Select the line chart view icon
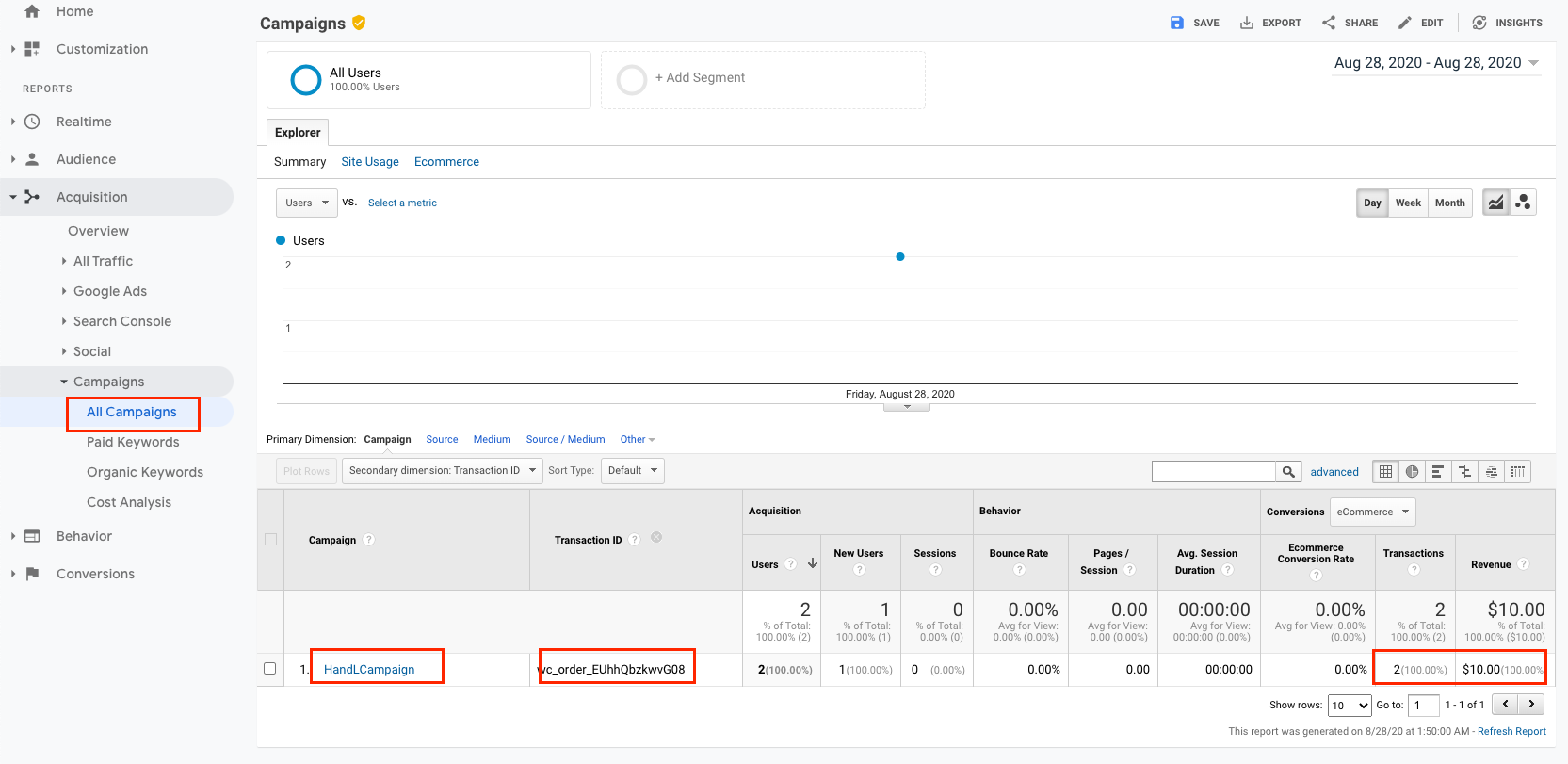The image size is (1568, 764). pyautogui.click(x=1495, y=203)
